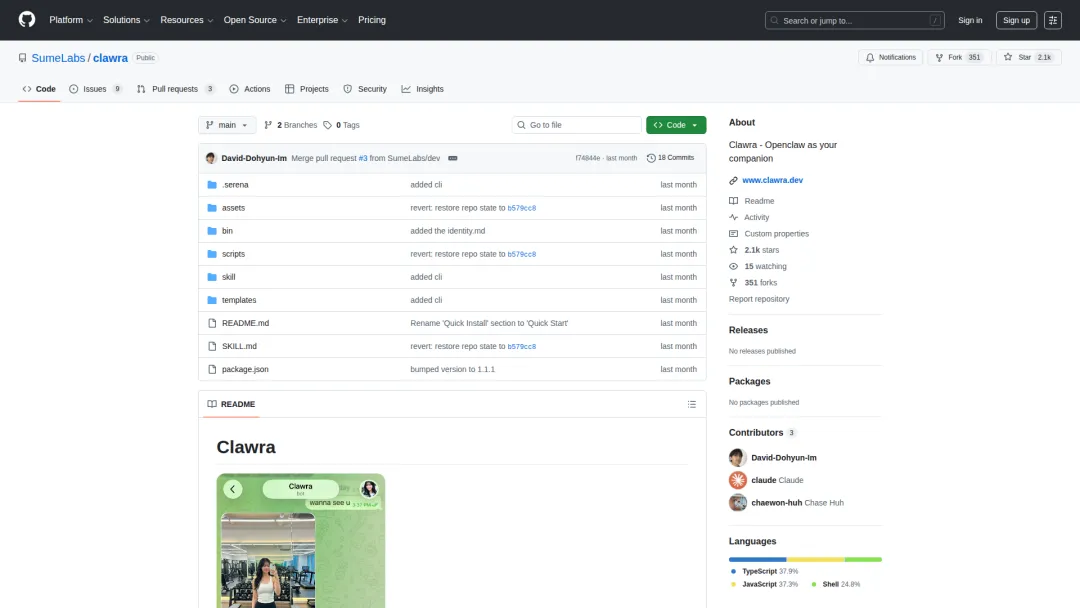Screen dimensions: 1080x608
Task: Expand the Open Source menu
Action: 255,20
